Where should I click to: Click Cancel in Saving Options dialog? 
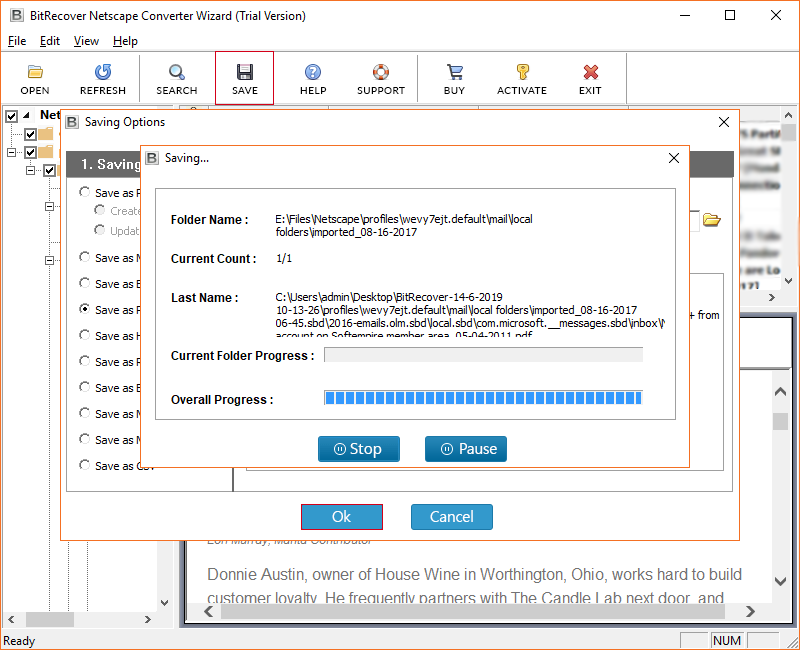[x=452, y=517]
